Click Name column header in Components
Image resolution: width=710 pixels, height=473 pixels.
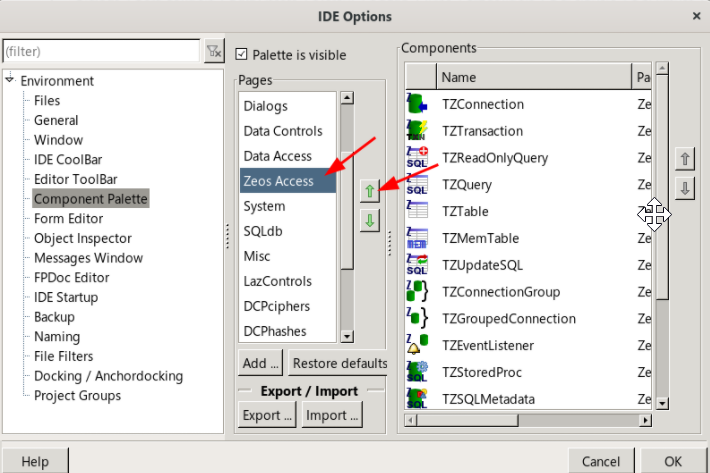534,77
